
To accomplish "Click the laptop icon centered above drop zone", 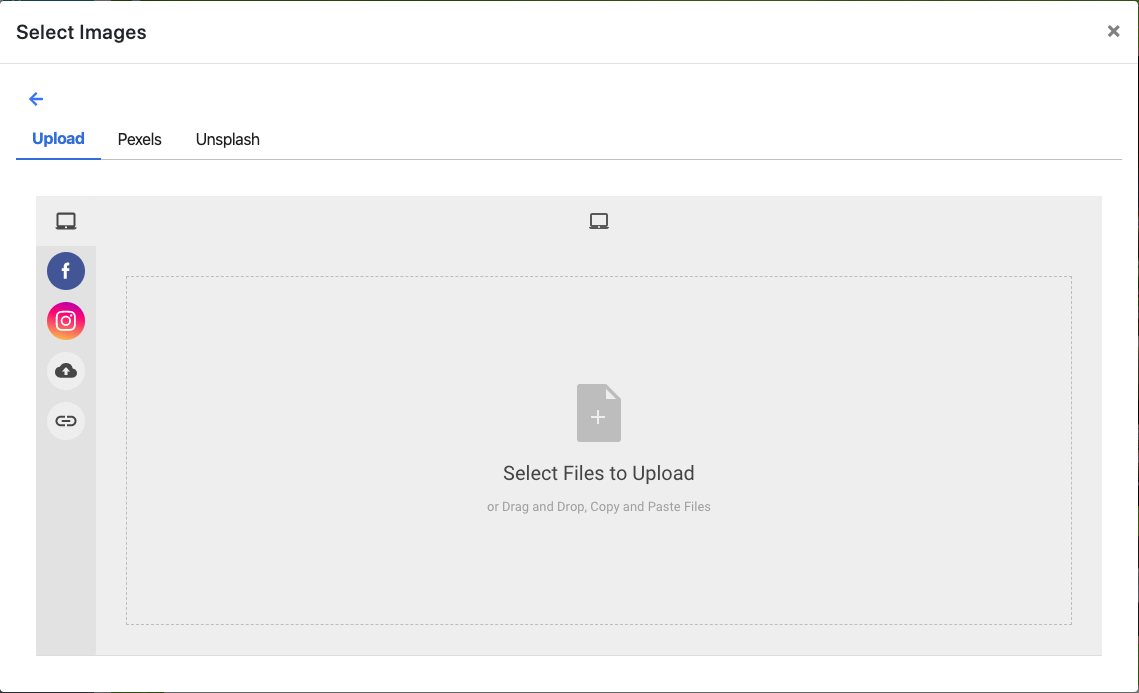I will pyautogui.click(x=599, y=221).
